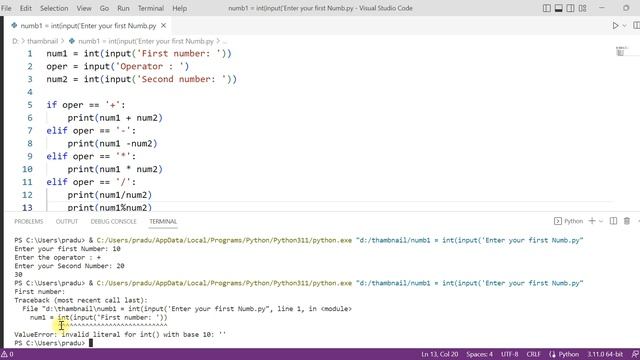Open the new terminal profile dropdown
Viewport: 640px width, 360px height.
click(x=601, y=221)
